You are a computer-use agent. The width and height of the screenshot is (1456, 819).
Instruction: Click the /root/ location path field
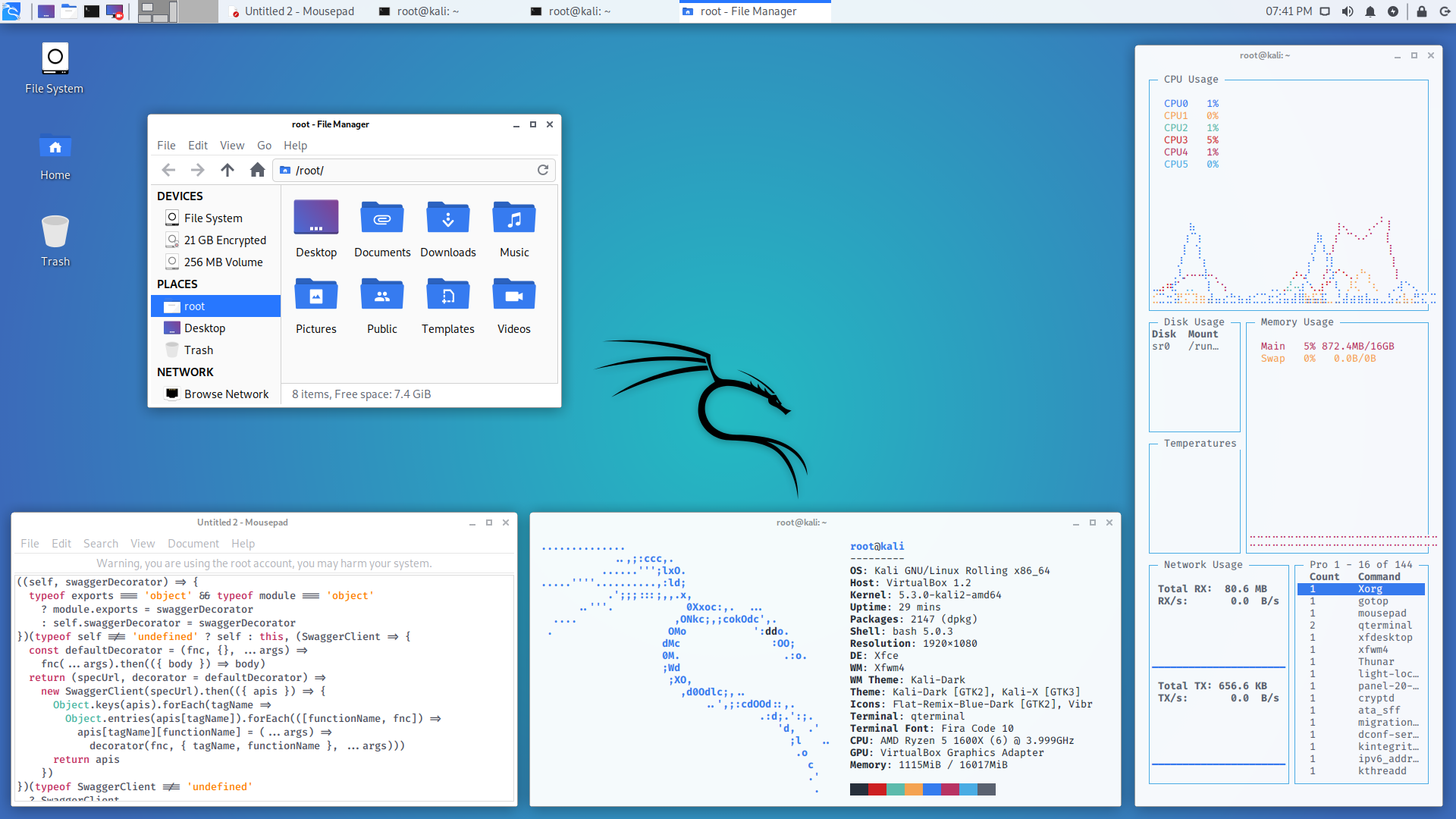pos(413,170)
